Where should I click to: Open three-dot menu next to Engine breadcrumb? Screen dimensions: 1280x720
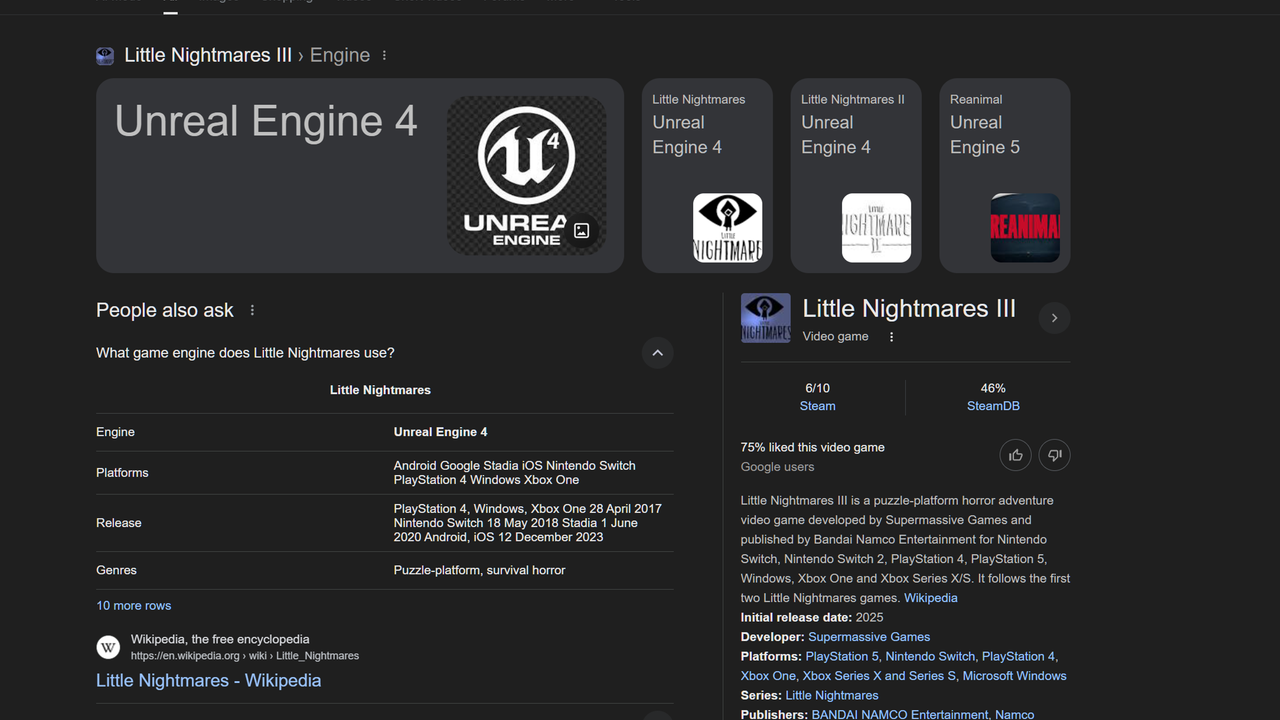[x=384, y=56]
